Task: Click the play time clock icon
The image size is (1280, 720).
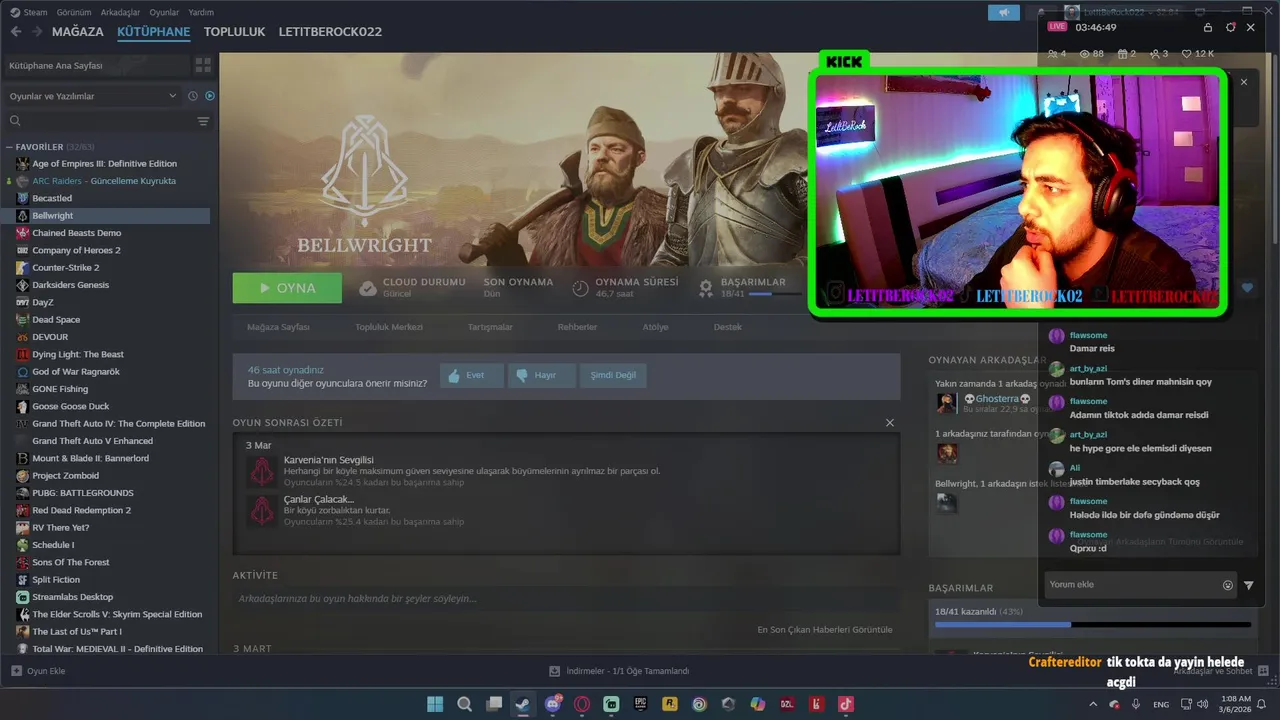Action: click(x=580, y=288)
